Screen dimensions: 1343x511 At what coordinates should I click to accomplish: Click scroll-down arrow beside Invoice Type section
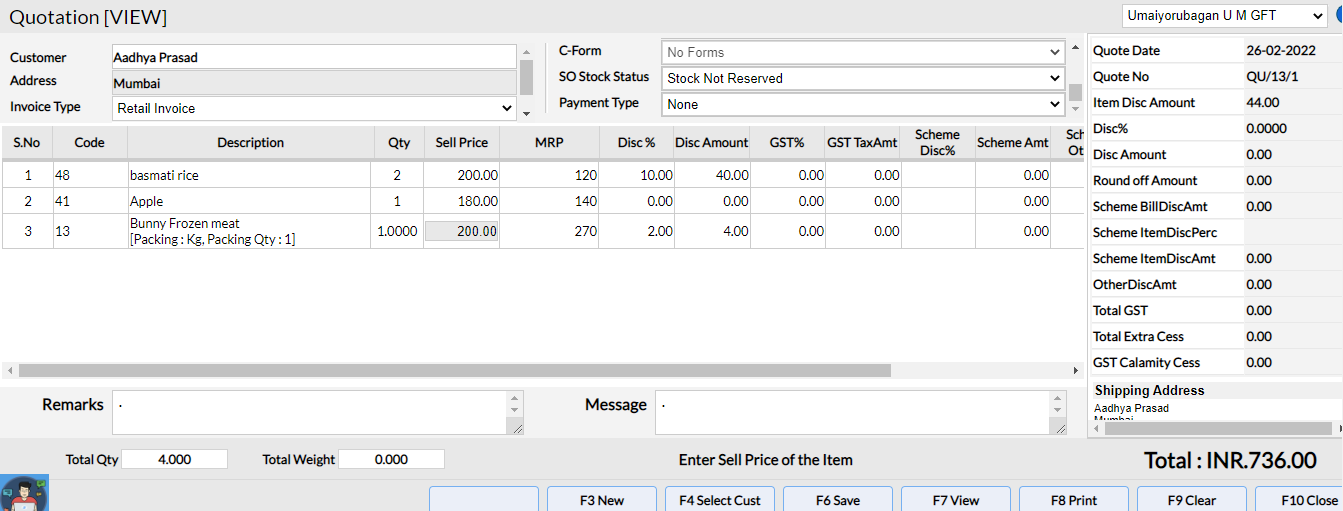527,113
